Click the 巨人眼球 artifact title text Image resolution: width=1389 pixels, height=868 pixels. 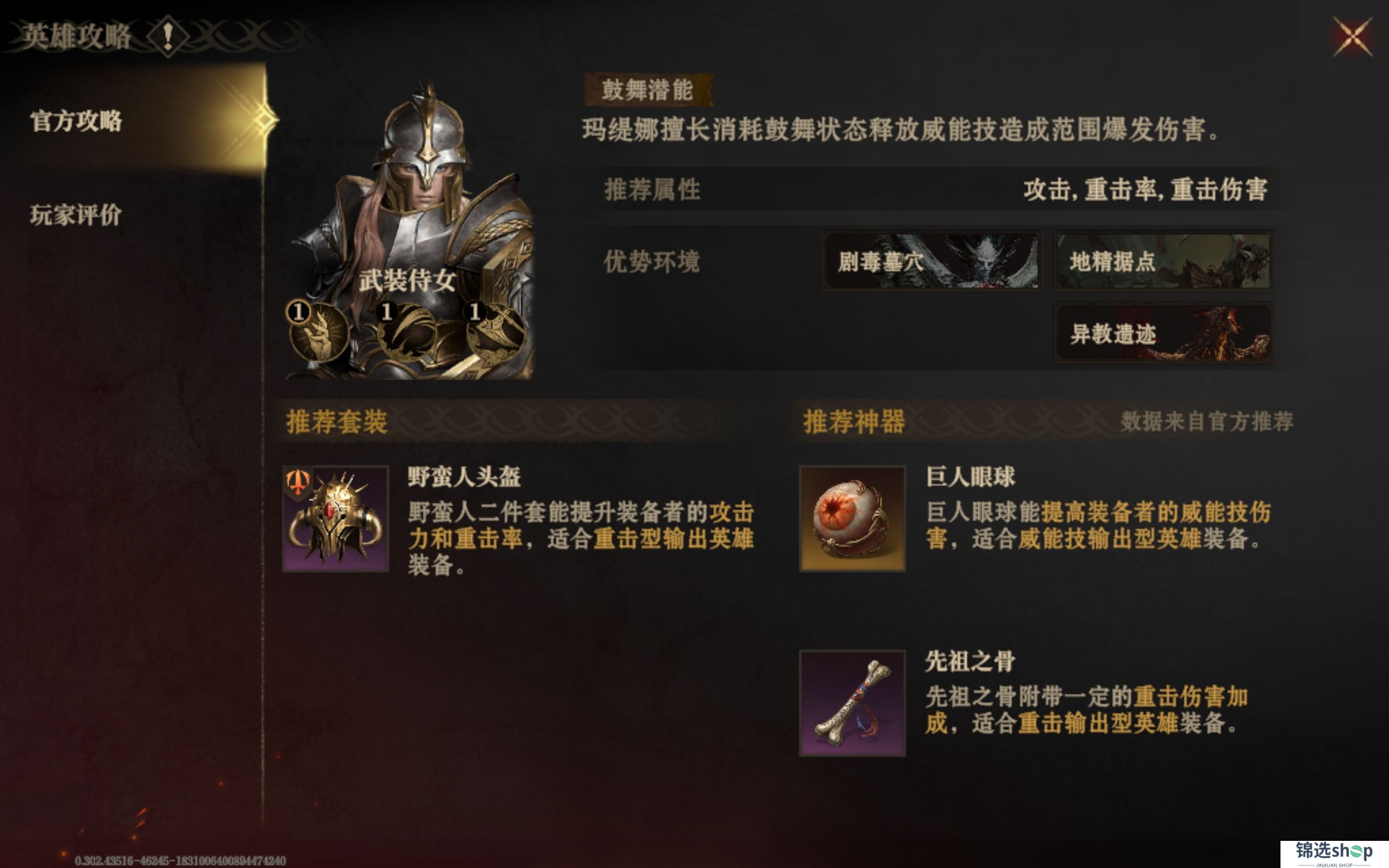(970, 477)
